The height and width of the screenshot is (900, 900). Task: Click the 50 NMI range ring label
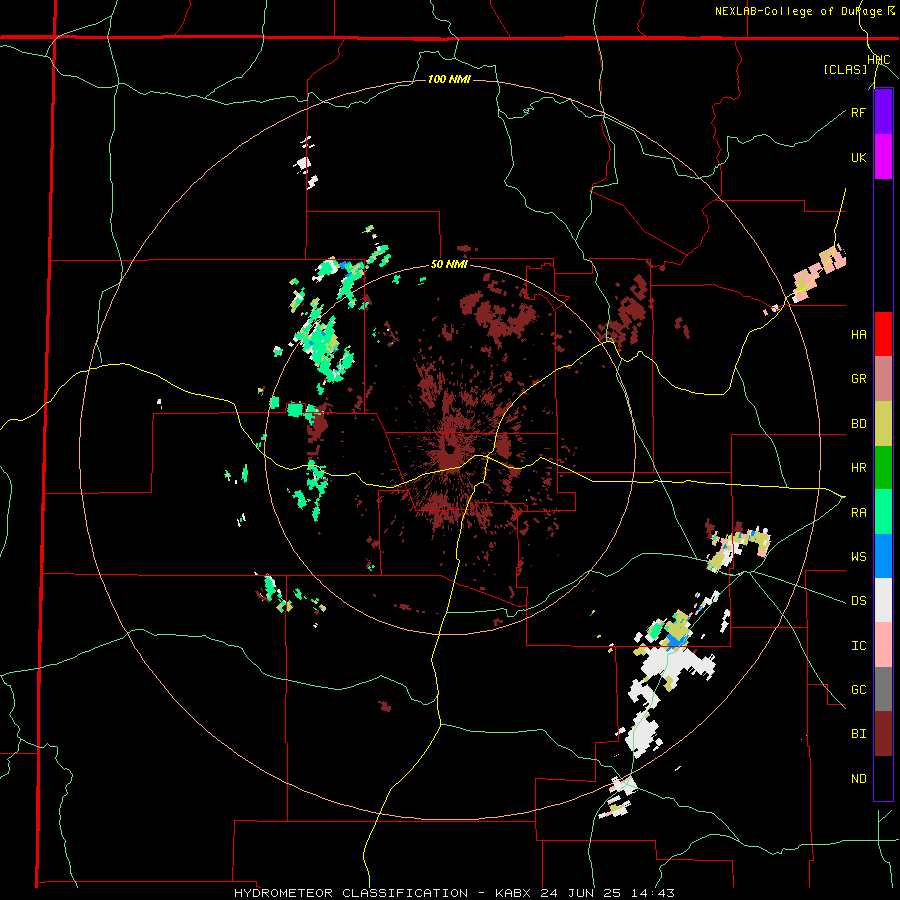tap(449, 264)
